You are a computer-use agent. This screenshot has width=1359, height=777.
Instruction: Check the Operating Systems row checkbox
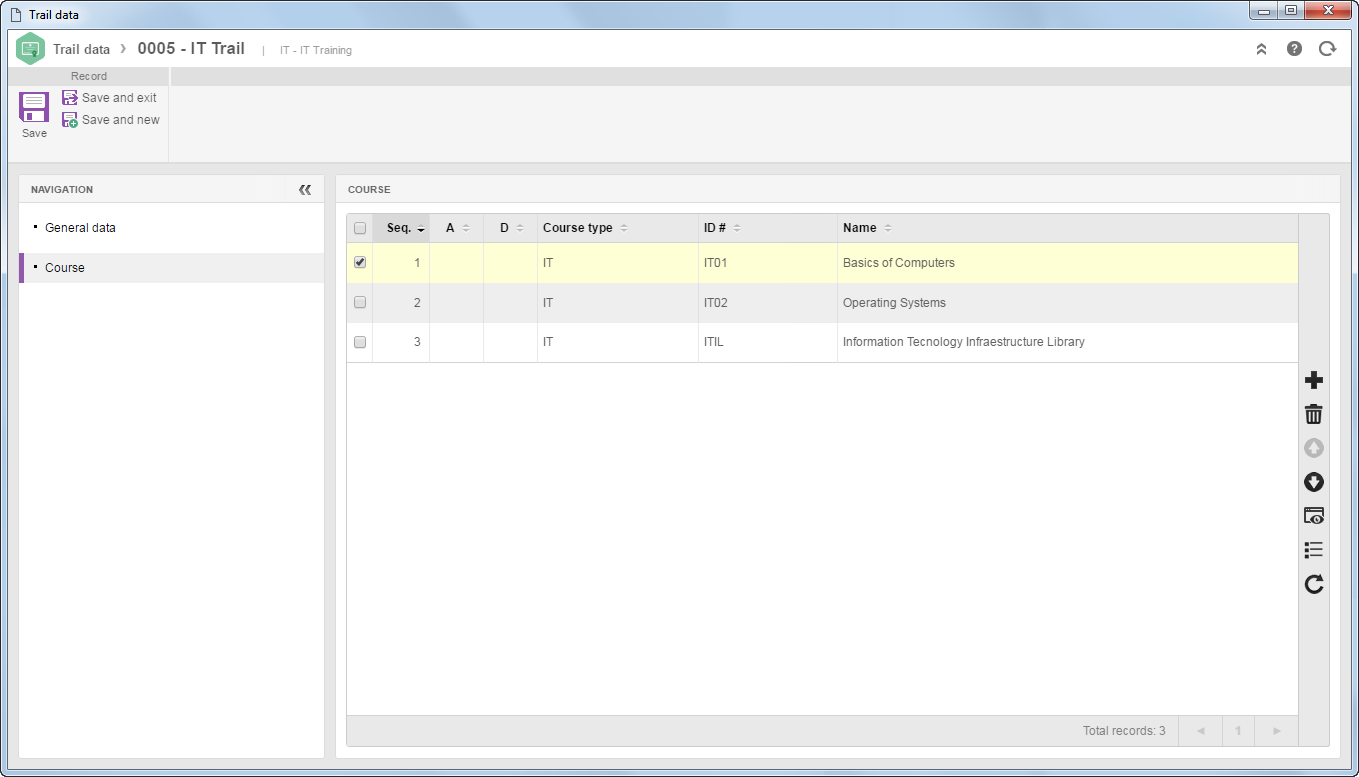point(360,302)
